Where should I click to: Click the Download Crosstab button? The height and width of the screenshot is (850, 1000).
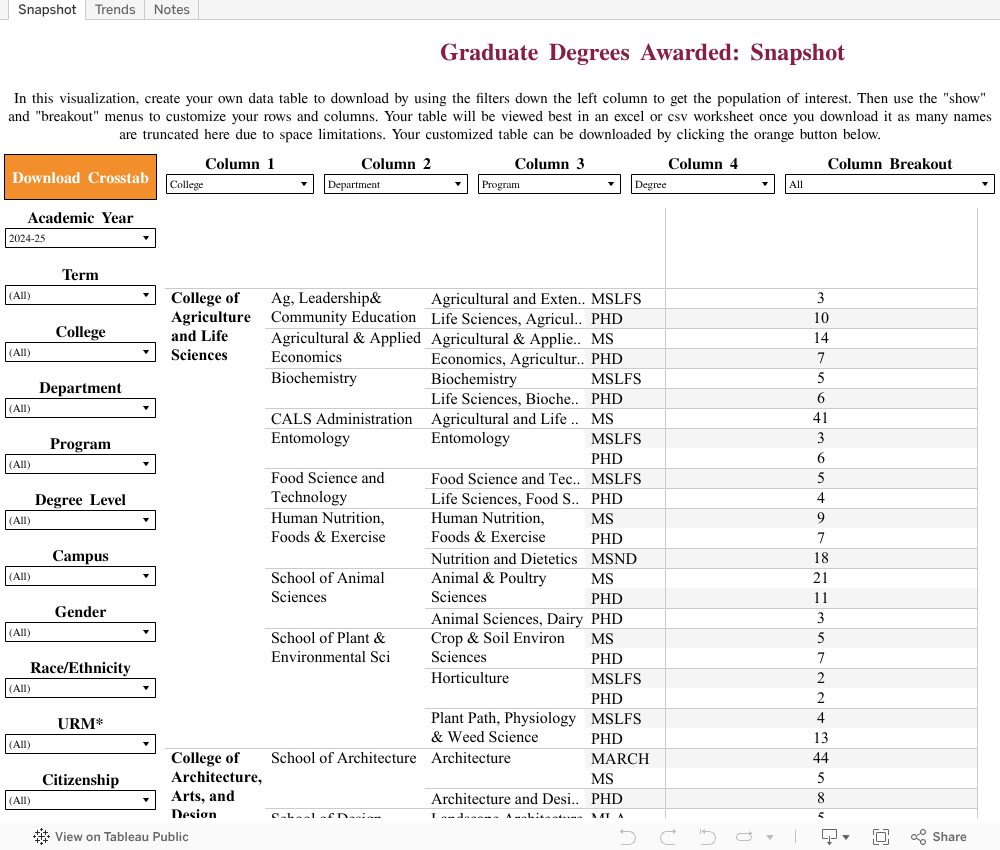tap(80, 177)
